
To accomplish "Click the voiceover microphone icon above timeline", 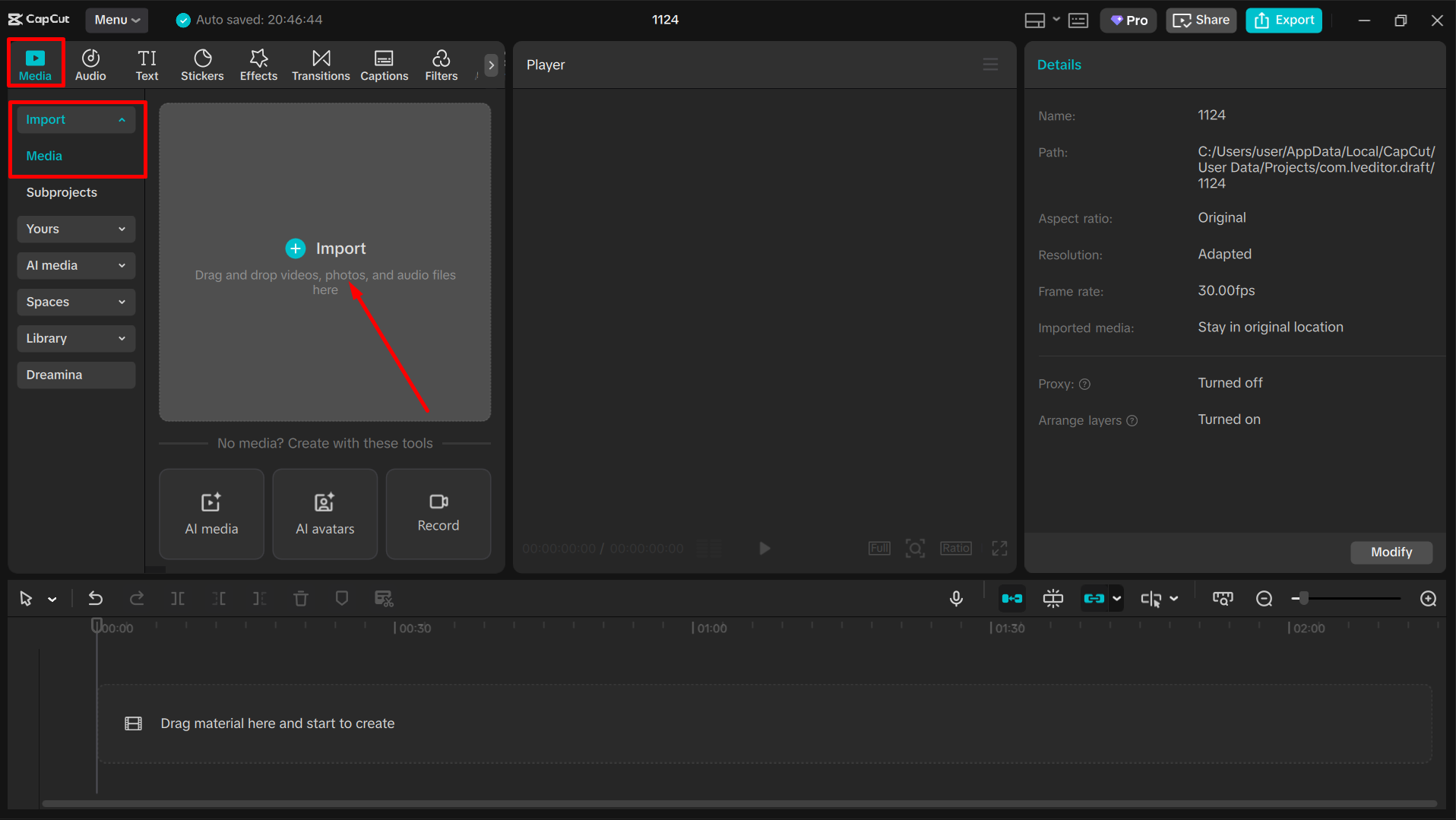I will point(956,598).
